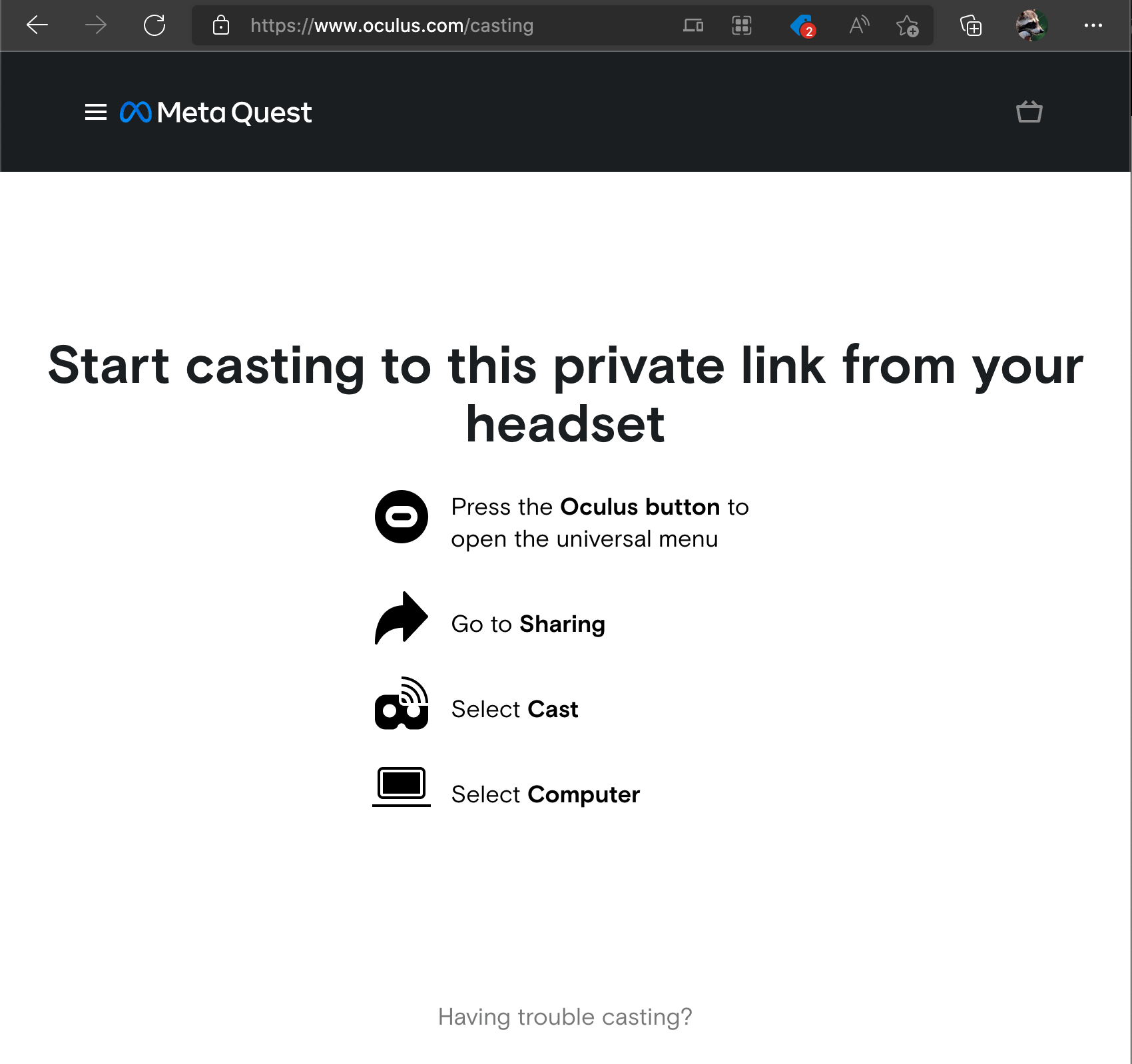
Task: Open the Collections icon
Action: pos(971,25)
